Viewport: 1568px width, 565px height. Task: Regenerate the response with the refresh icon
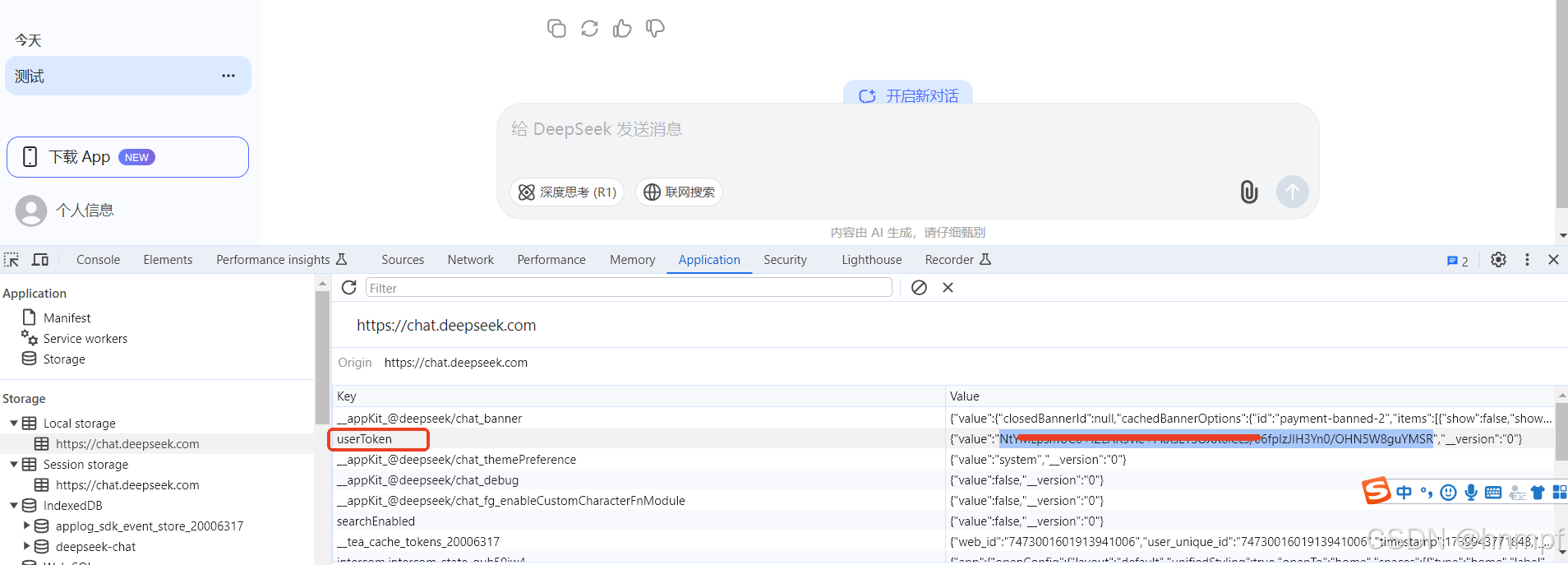(589, 29)
